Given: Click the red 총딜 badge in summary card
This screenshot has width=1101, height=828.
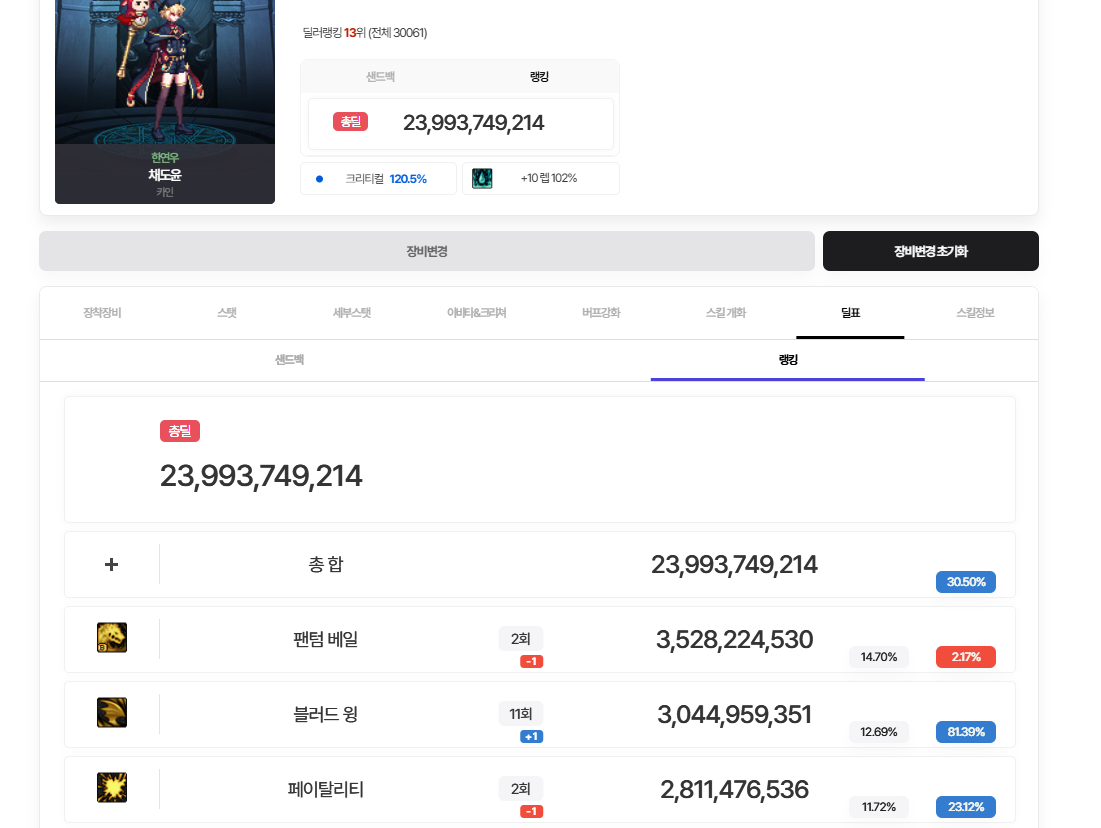Looking at the screenshot, I should (x=350, y=121).
